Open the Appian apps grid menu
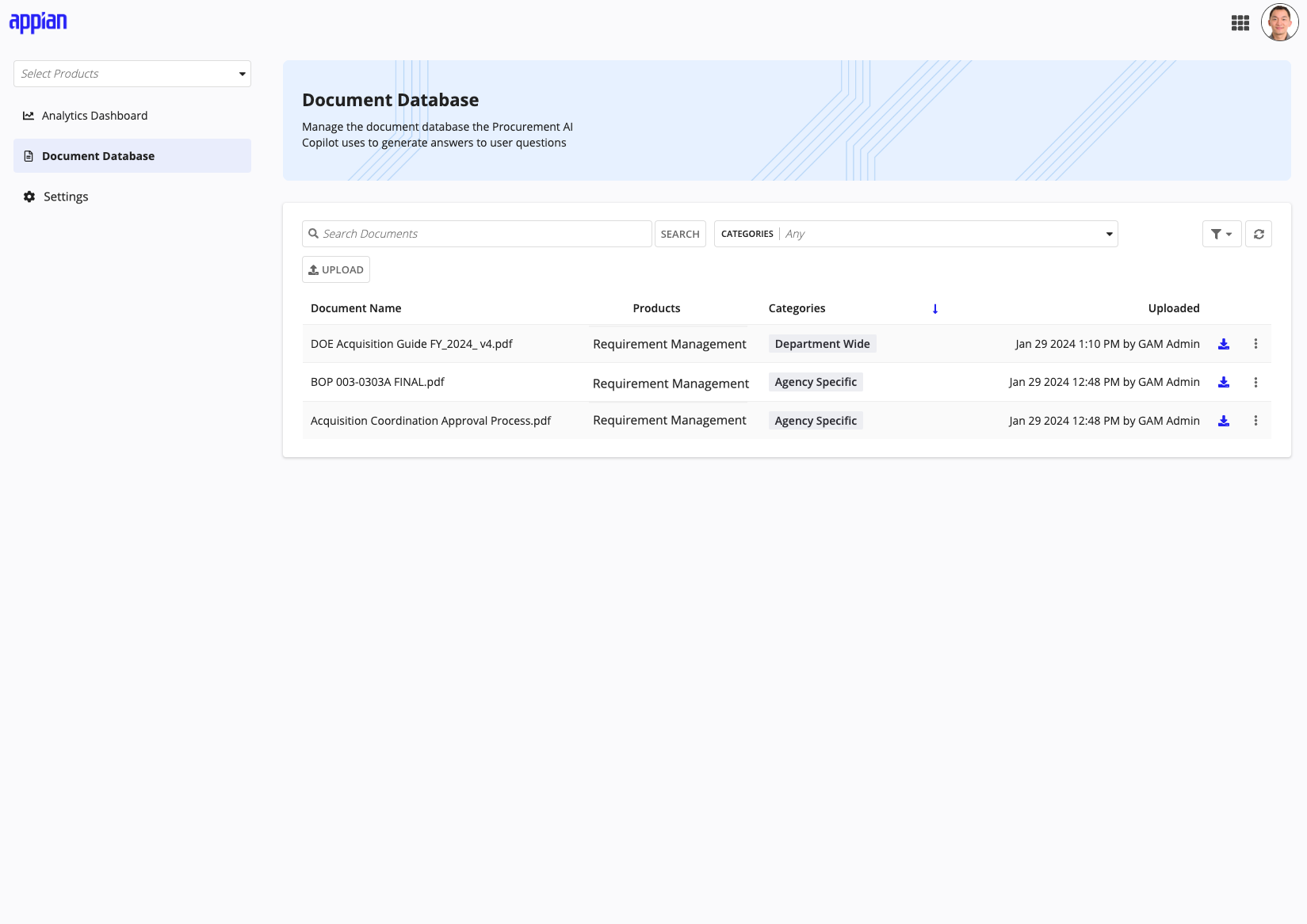This screenshot has width=1307, height=924. [1240, 23]
